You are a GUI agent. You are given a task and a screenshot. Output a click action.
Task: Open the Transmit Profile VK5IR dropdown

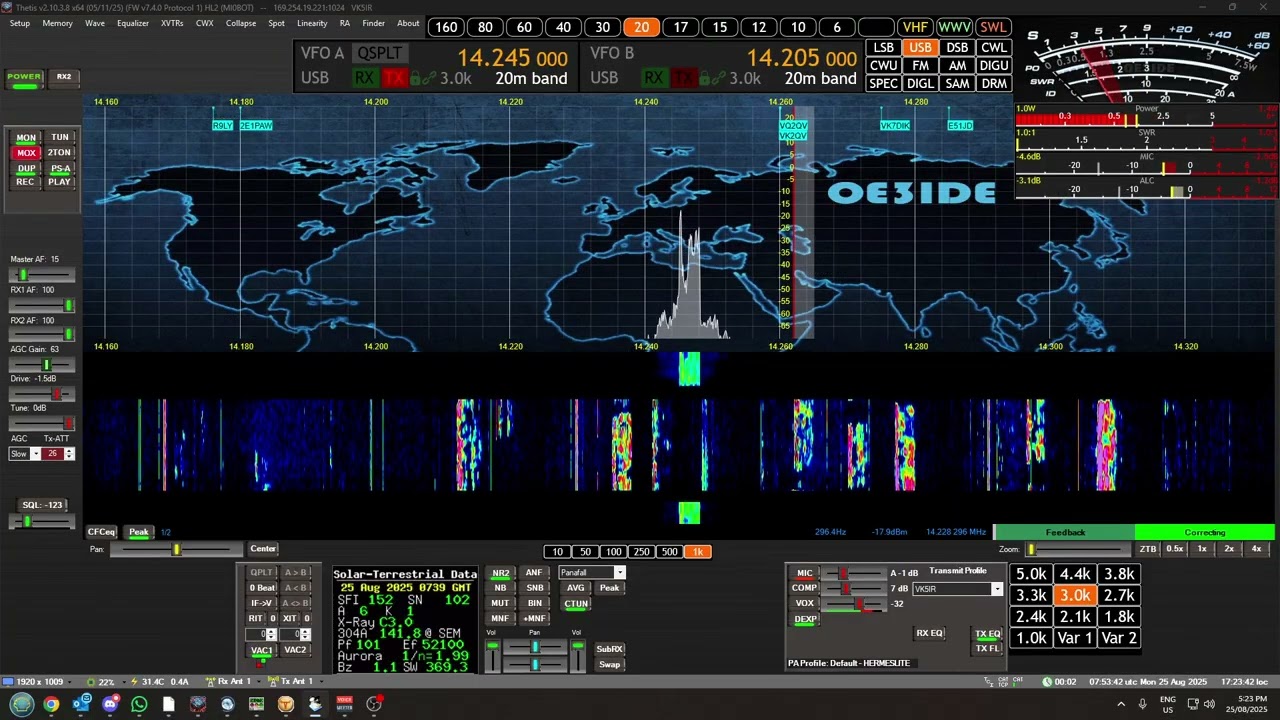click(996, 589)
